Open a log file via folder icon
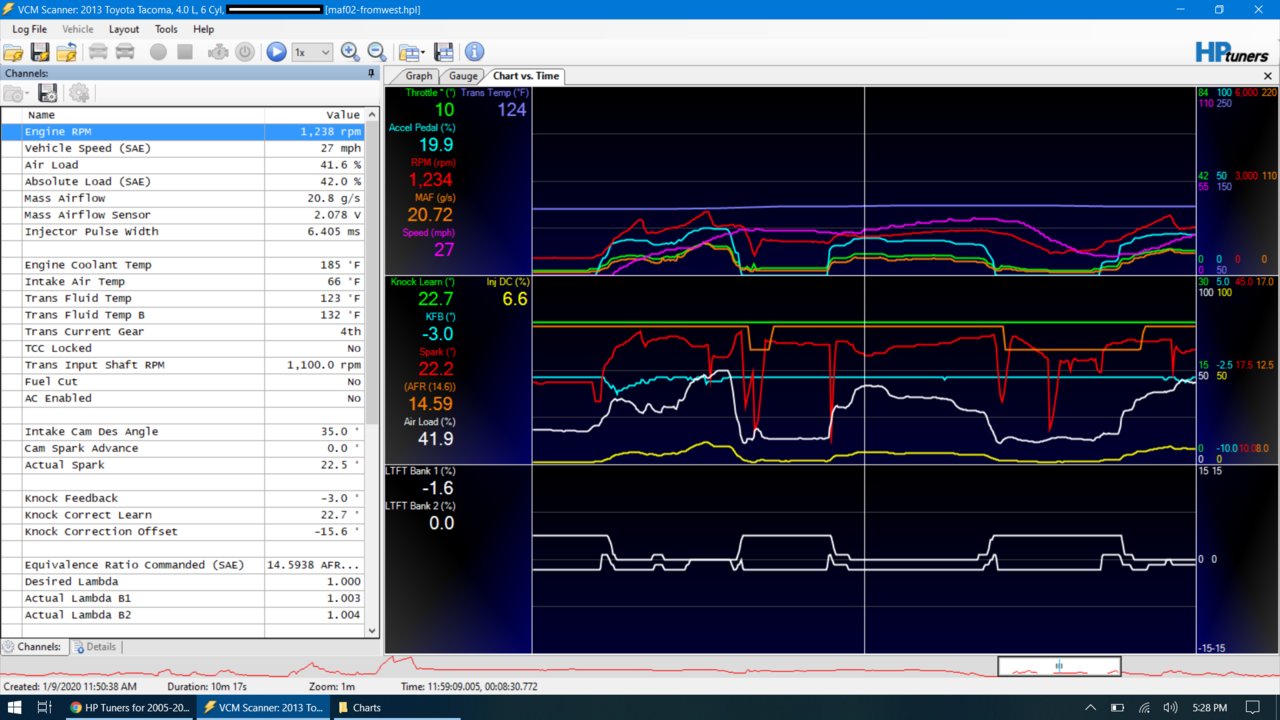Image resolution: width=1280 pixels, height=720 pixels. 13,52
